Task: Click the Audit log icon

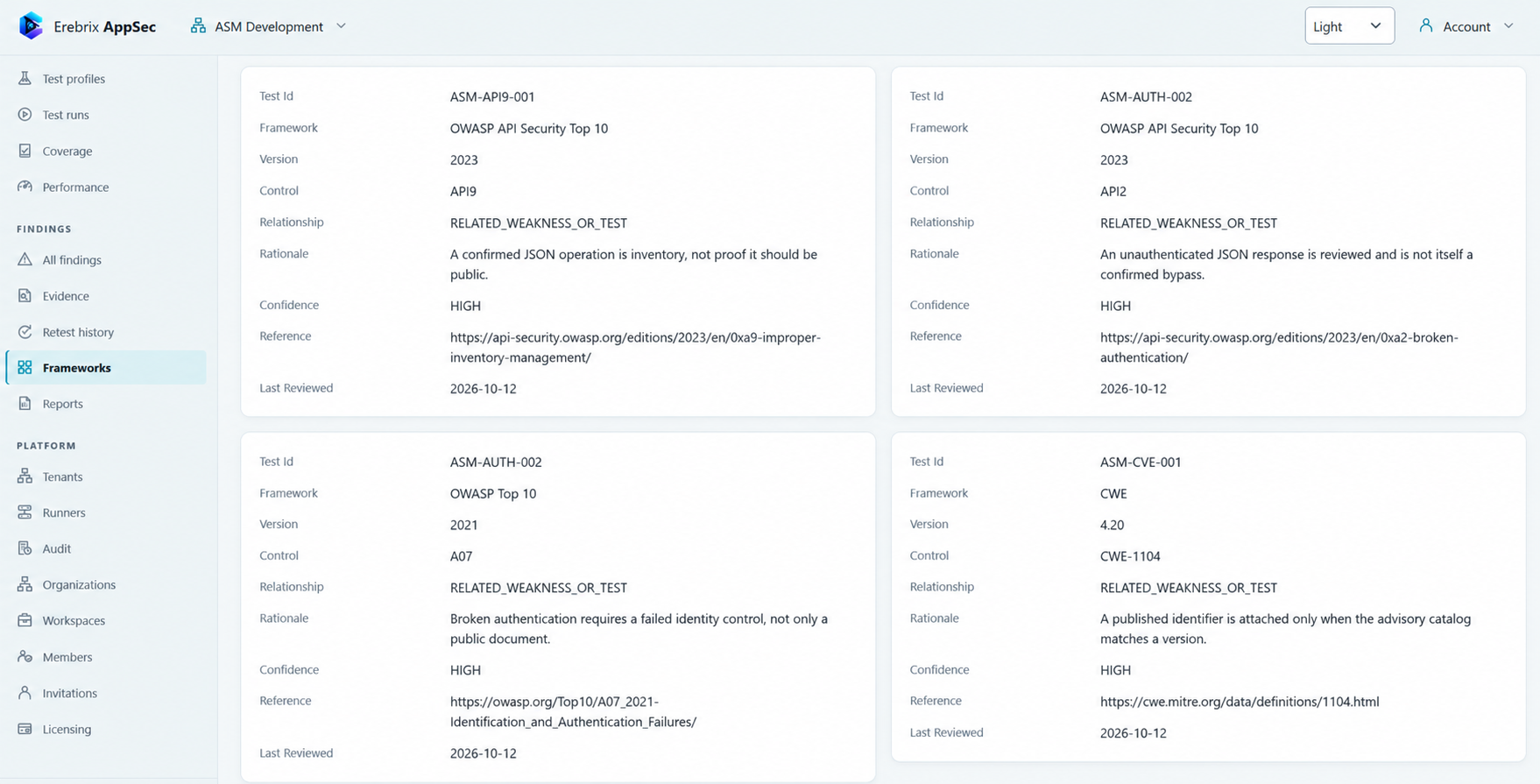Action: (25, 548)
